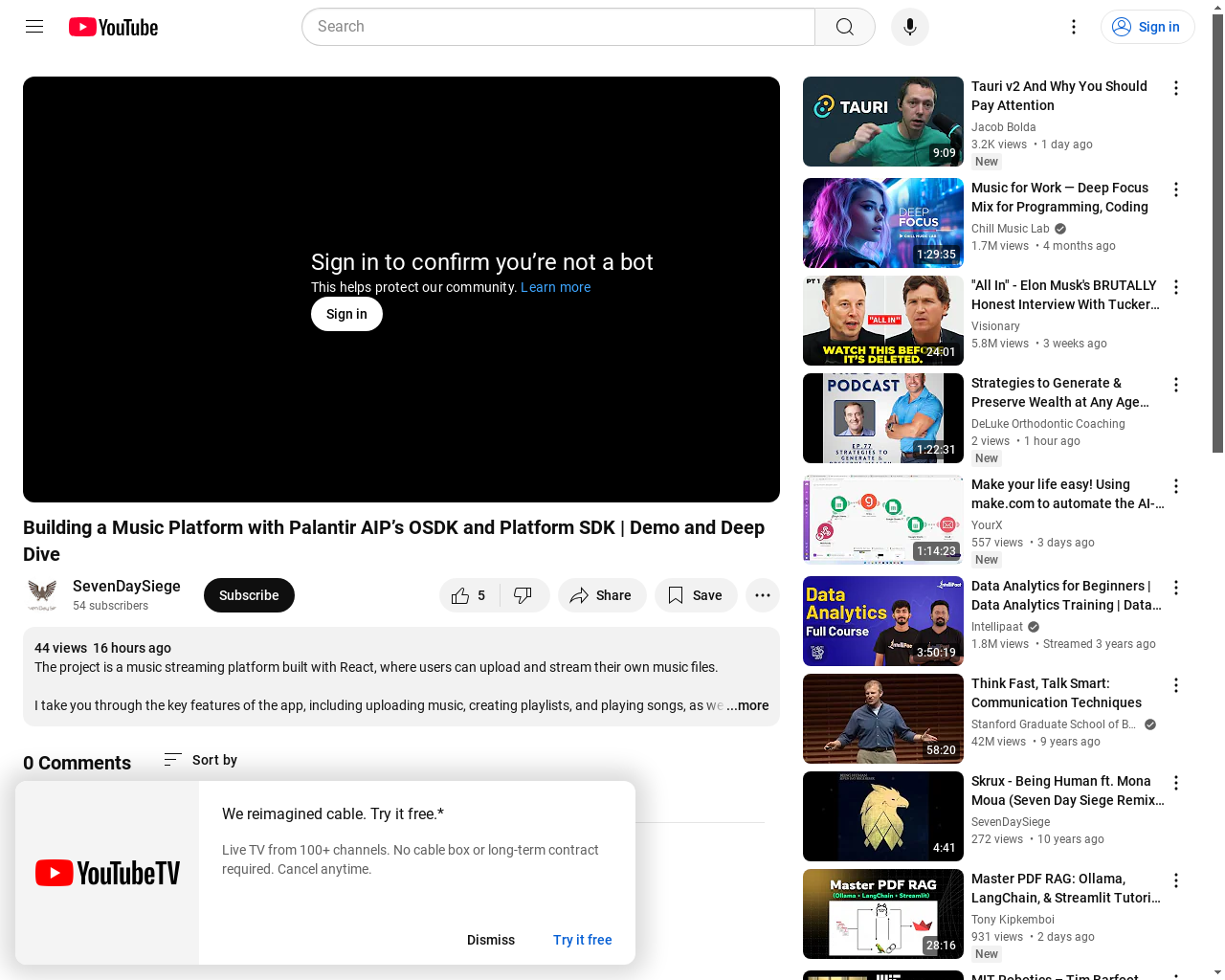Open the Skrux eagle logo thumbnail
The height and width of the screenshot is (980, 1225).
883,816
